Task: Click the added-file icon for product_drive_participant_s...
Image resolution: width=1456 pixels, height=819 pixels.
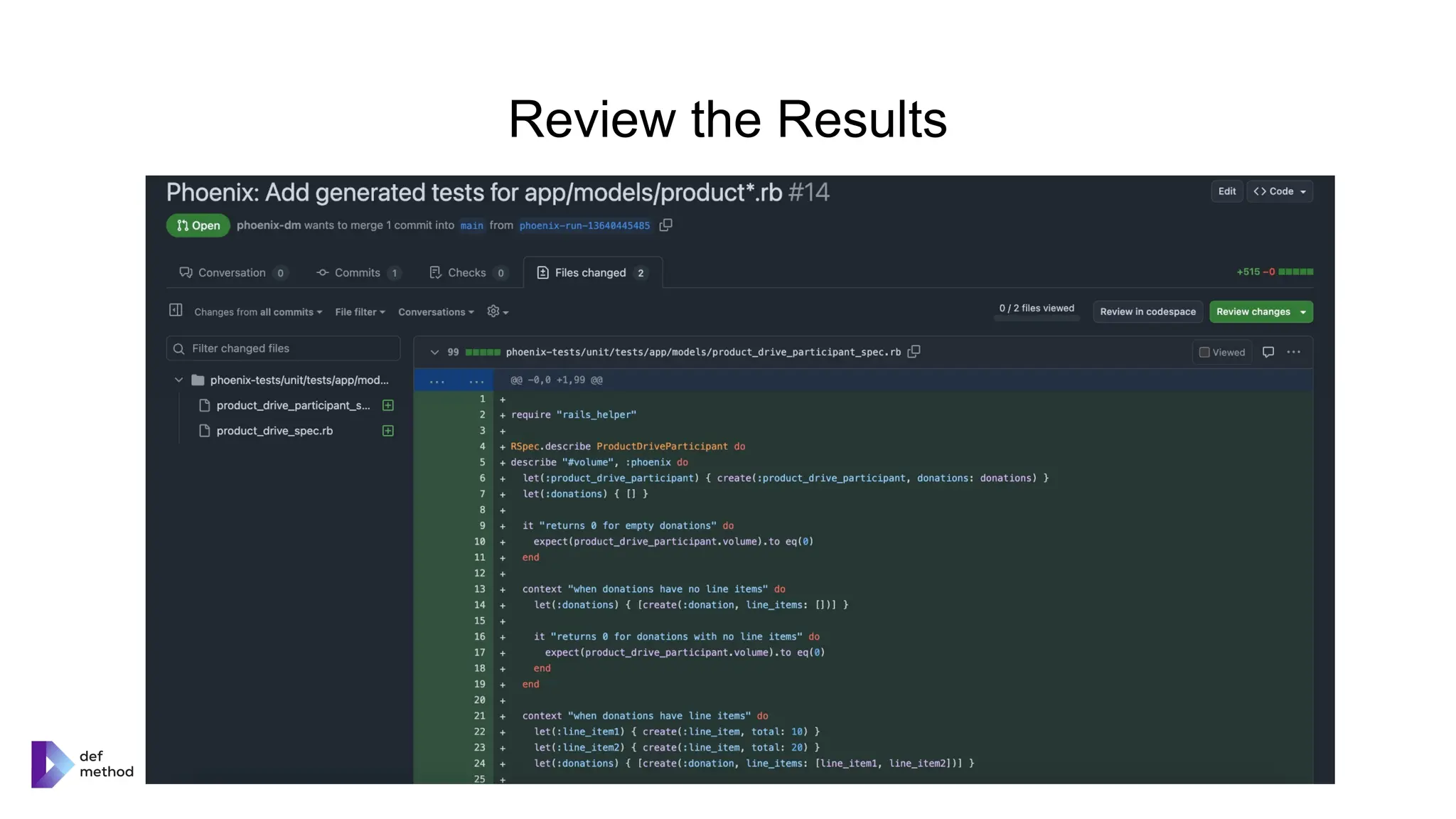Action: [388, 405]
